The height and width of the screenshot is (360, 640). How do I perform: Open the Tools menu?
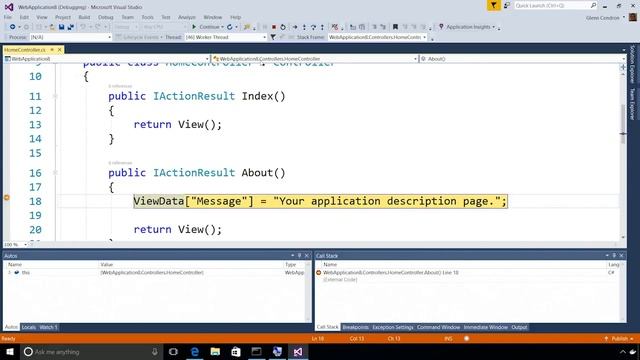pos(147,17)
